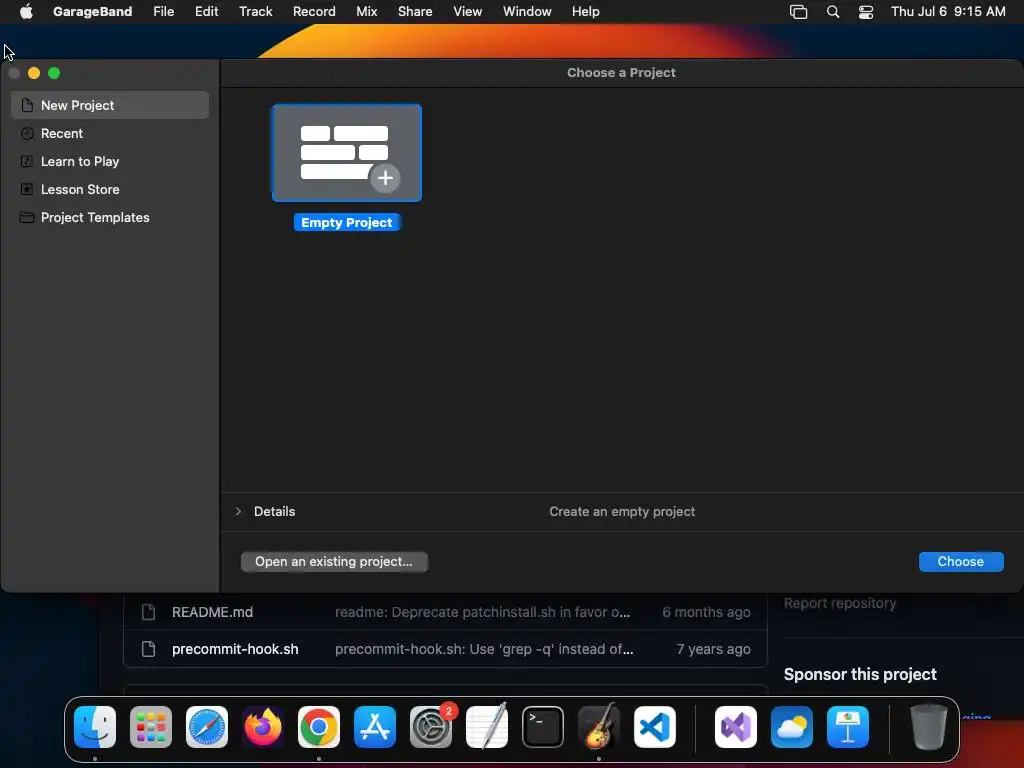Open the Share menu
This screenshot has width=1024, height=768.
click(x=415, y=11)
